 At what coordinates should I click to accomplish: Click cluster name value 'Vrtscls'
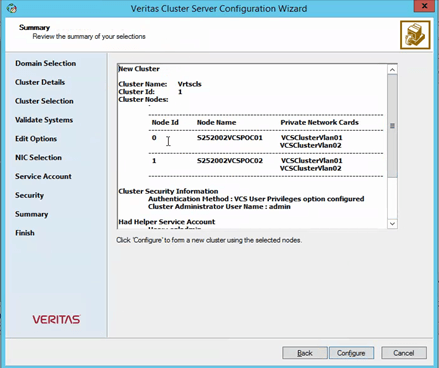pos(189,84)
